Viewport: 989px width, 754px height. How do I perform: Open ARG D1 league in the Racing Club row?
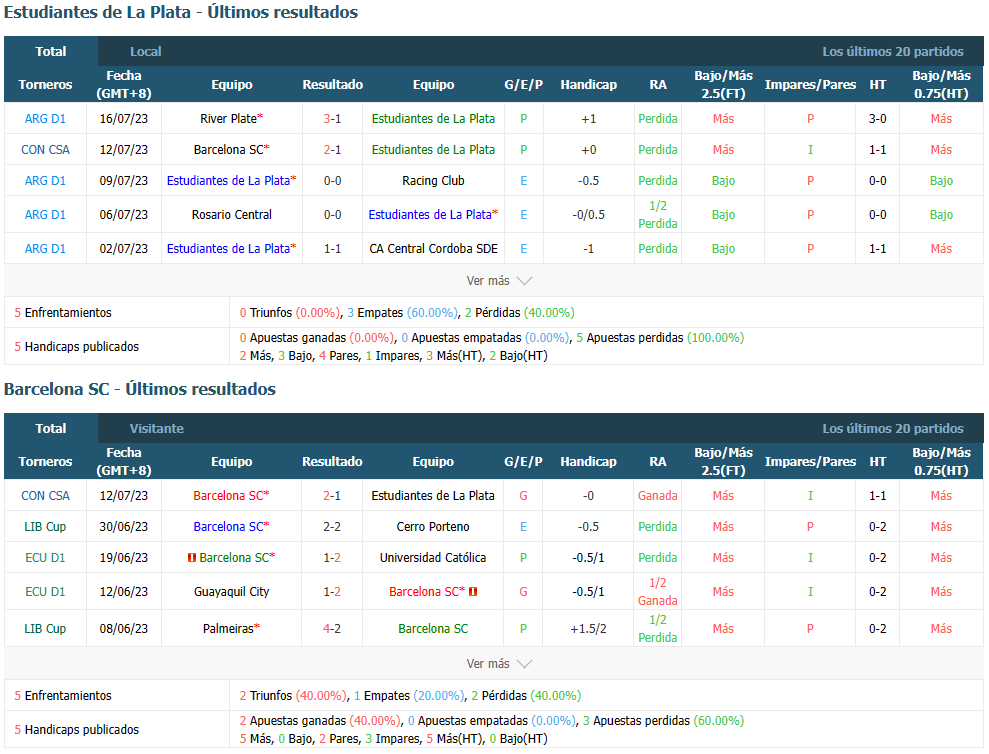(x=45, y=180)
